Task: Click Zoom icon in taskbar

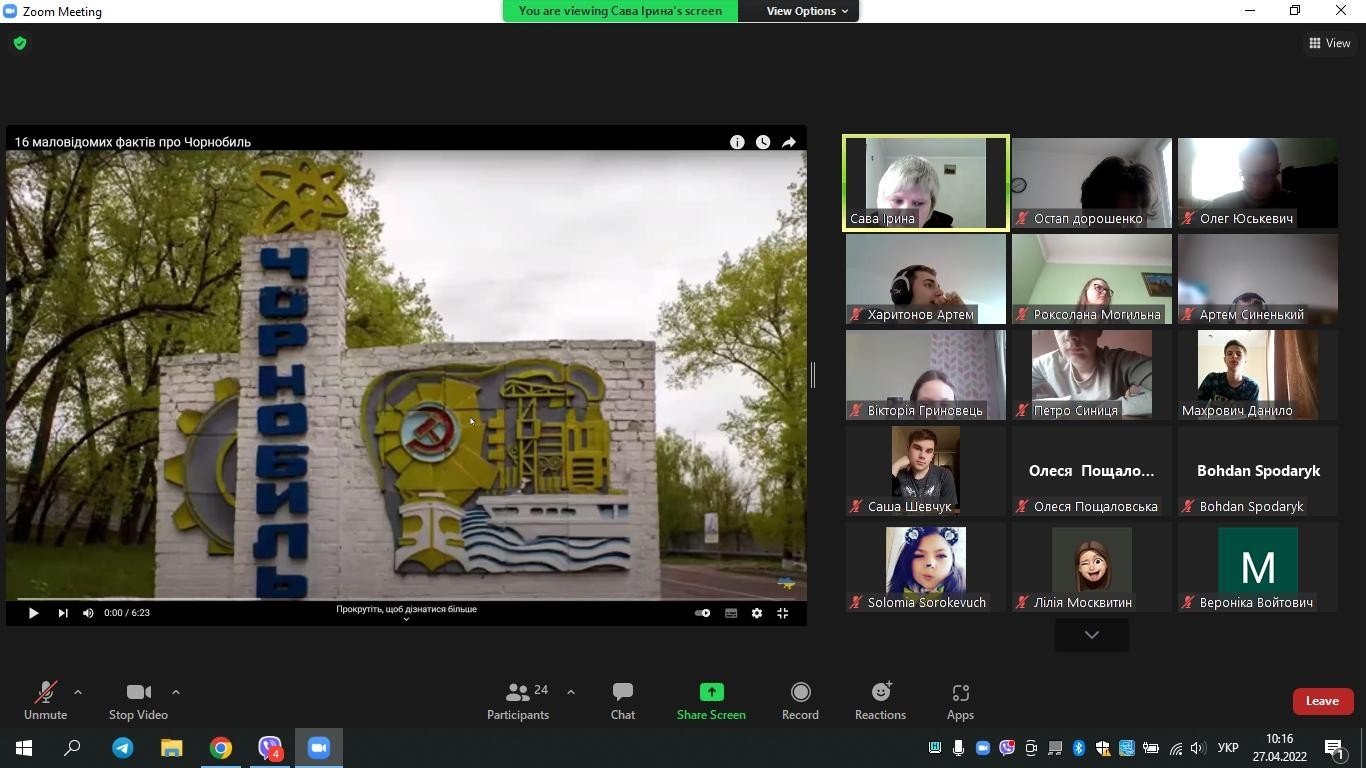Action: pyautogui.click(x=319, y=748)
